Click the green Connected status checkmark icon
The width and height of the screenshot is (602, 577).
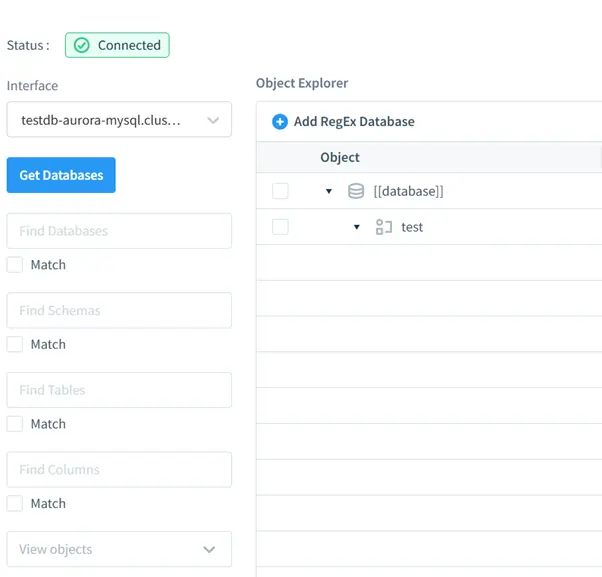pos(82,45)
